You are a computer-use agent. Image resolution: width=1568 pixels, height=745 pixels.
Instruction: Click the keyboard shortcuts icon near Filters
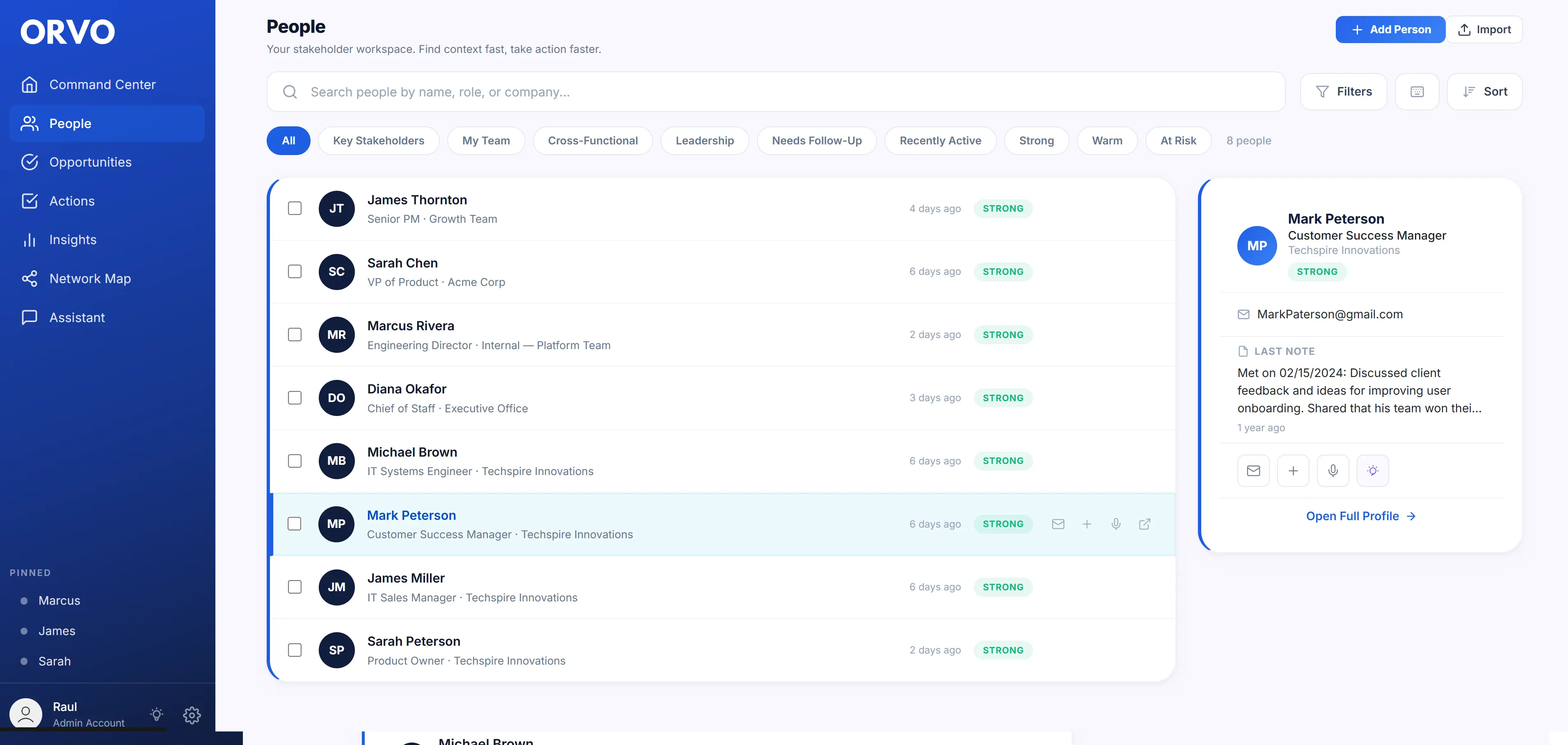tap(1417, 91)
